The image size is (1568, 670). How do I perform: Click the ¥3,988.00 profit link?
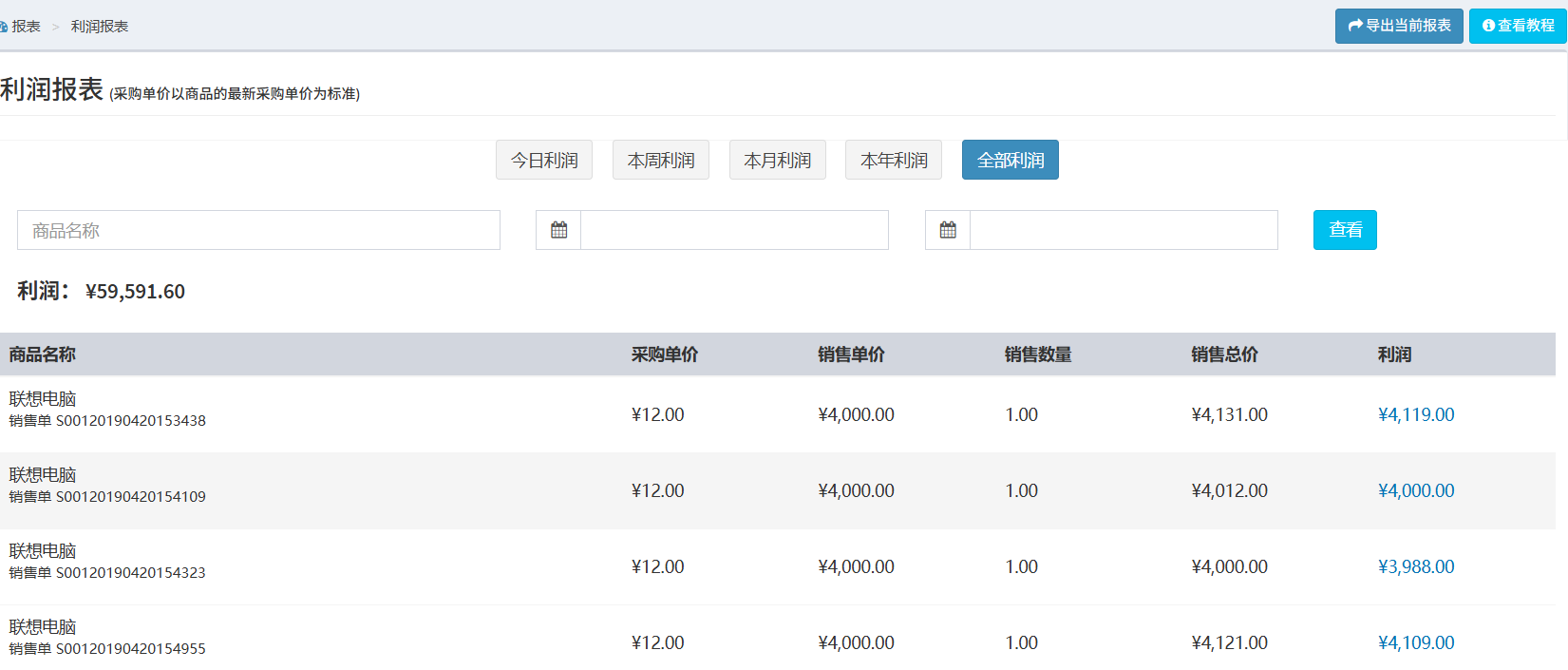click(1415, 566)
